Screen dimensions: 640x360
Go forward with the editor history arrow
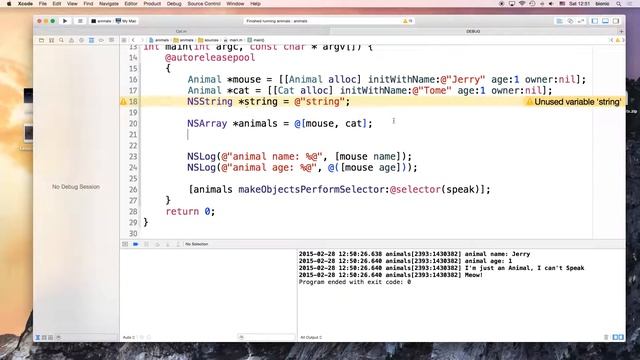pyautogui.click(x=142, y=40)
